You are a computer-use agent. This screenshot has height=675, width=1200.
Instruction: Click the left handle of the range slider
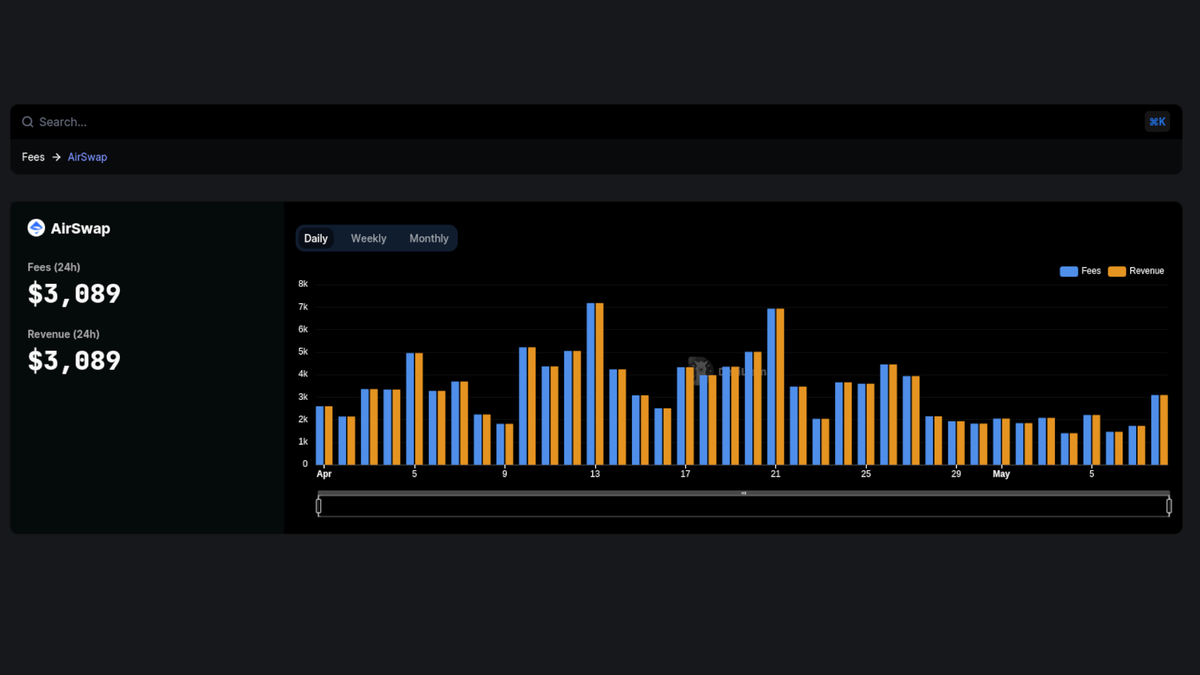(x=319, y=506)
